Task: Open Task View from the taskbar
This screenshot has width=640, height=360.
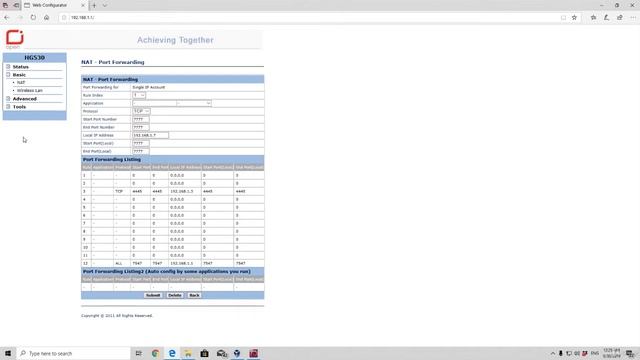Action: pos(138,353)
